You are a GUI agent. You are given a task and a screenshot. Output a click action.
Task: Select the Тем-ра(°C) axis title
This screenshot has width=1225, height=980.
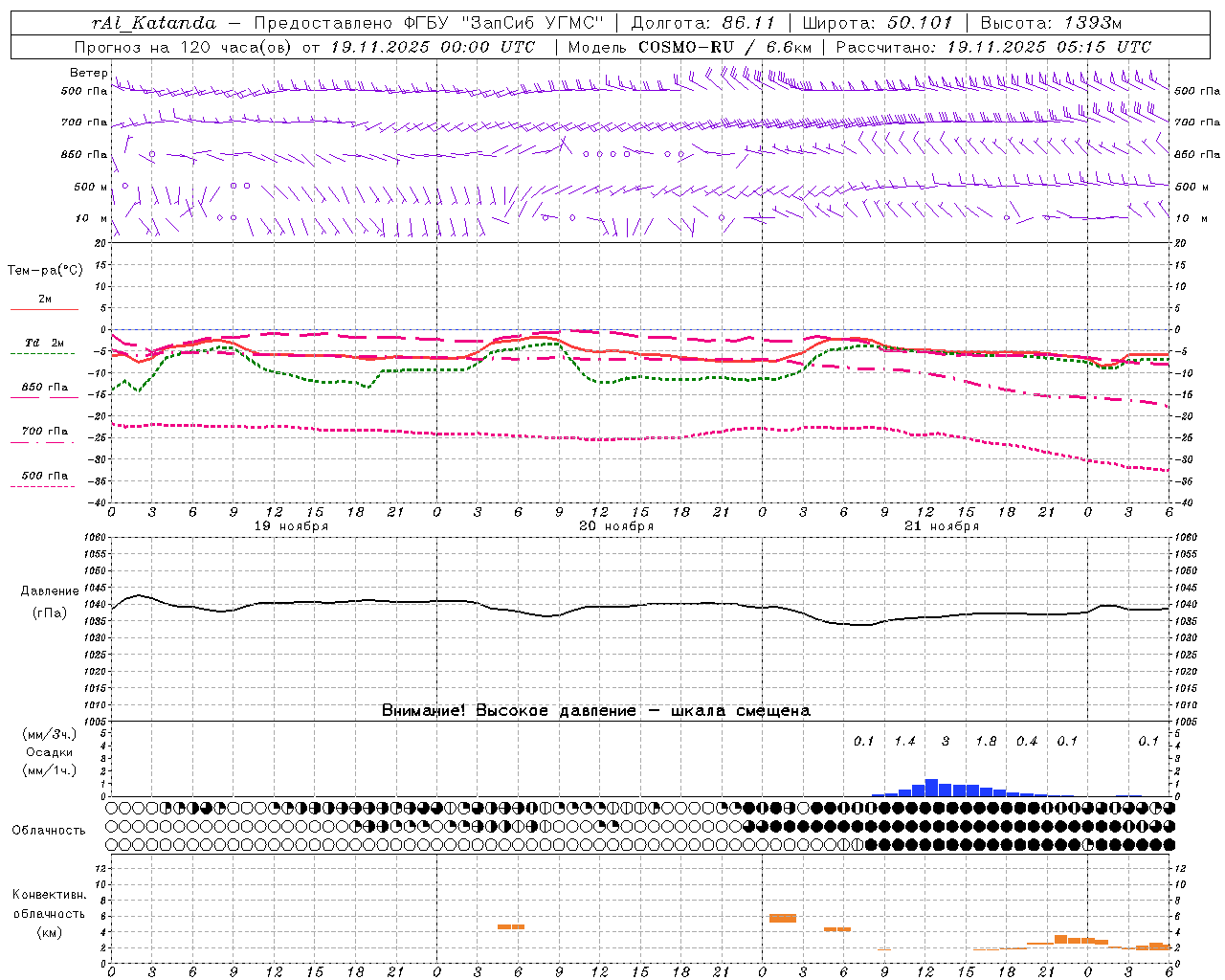click(45, 271)
